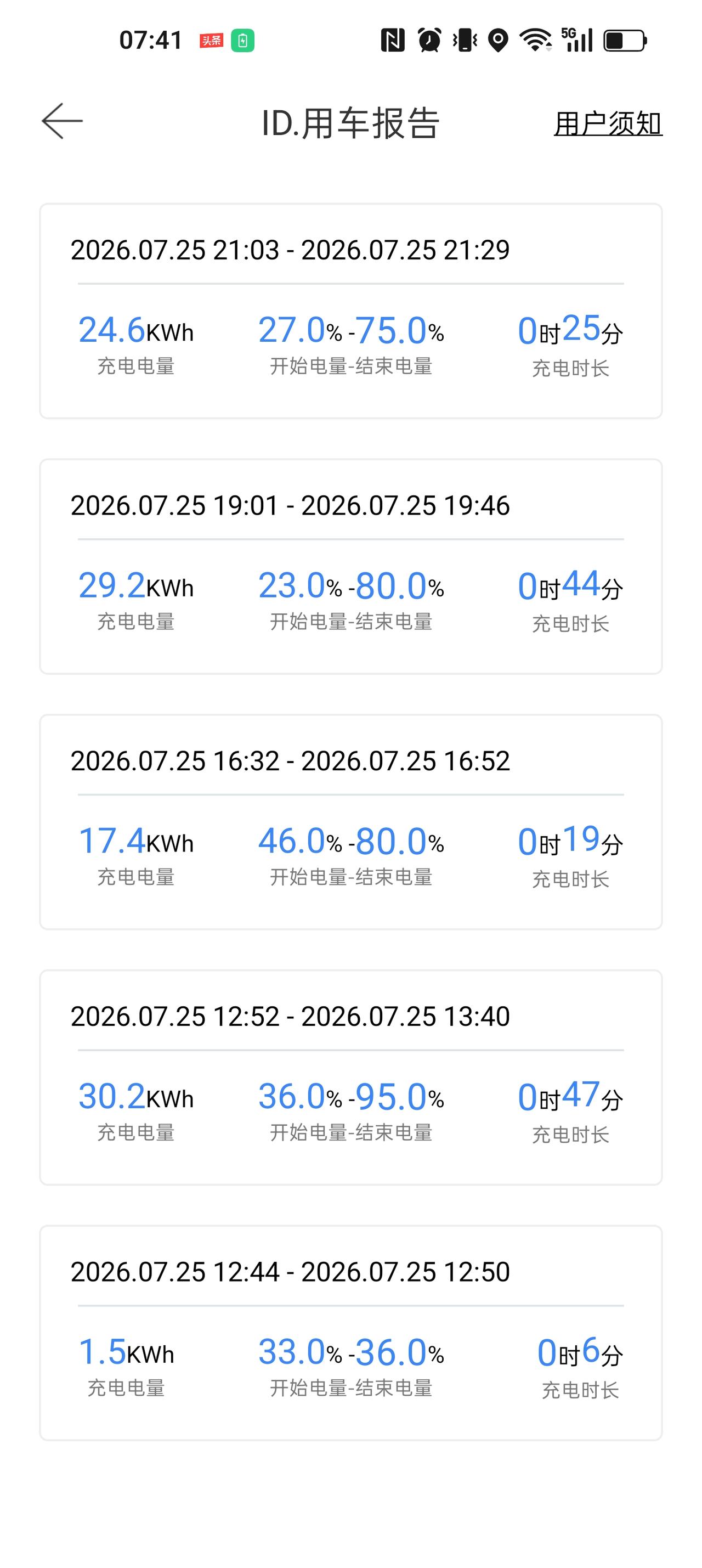The width and height of the screenshot is (702, 1568).
Task: Open the 21:03 - 21:29 charging record
Action: coord(351,311)
